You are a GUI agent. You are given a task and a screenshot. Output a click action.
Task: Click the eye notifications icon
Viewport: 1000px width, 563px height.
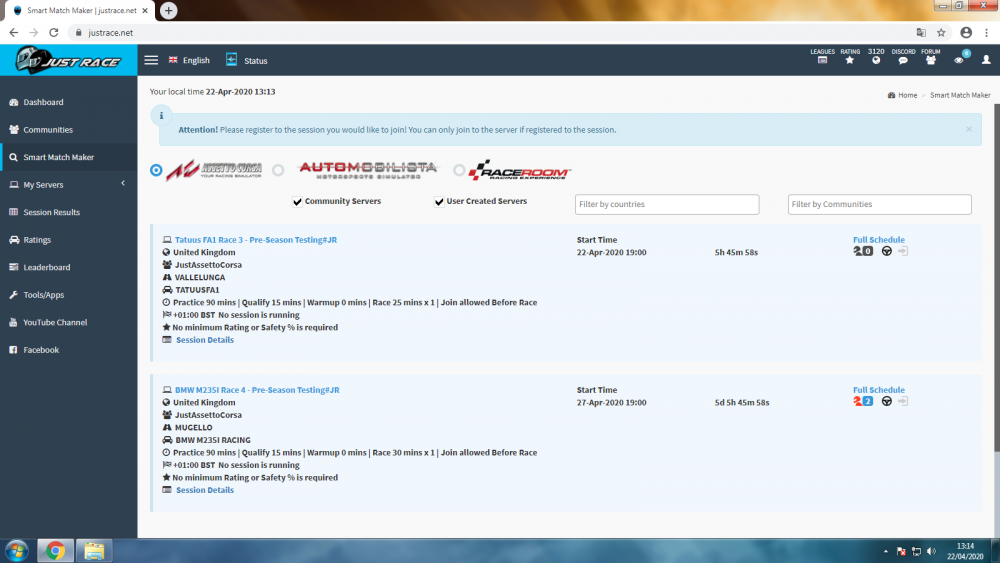959,61
